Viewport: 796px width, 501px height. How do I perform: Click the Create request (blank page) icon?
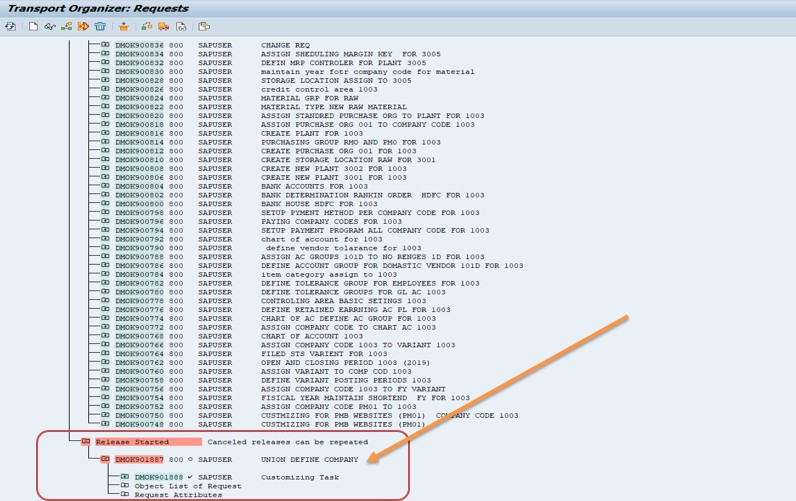pyautogui.click(x=33, y=27)
